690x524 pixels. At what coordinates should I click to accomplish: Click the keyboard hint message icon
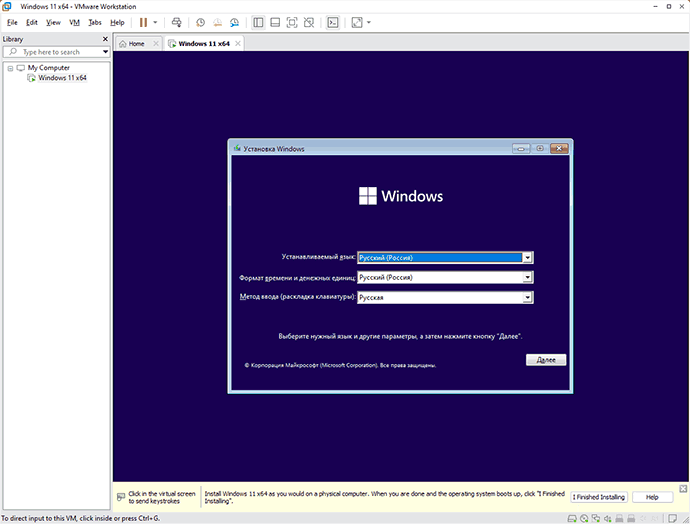point(121,497)
